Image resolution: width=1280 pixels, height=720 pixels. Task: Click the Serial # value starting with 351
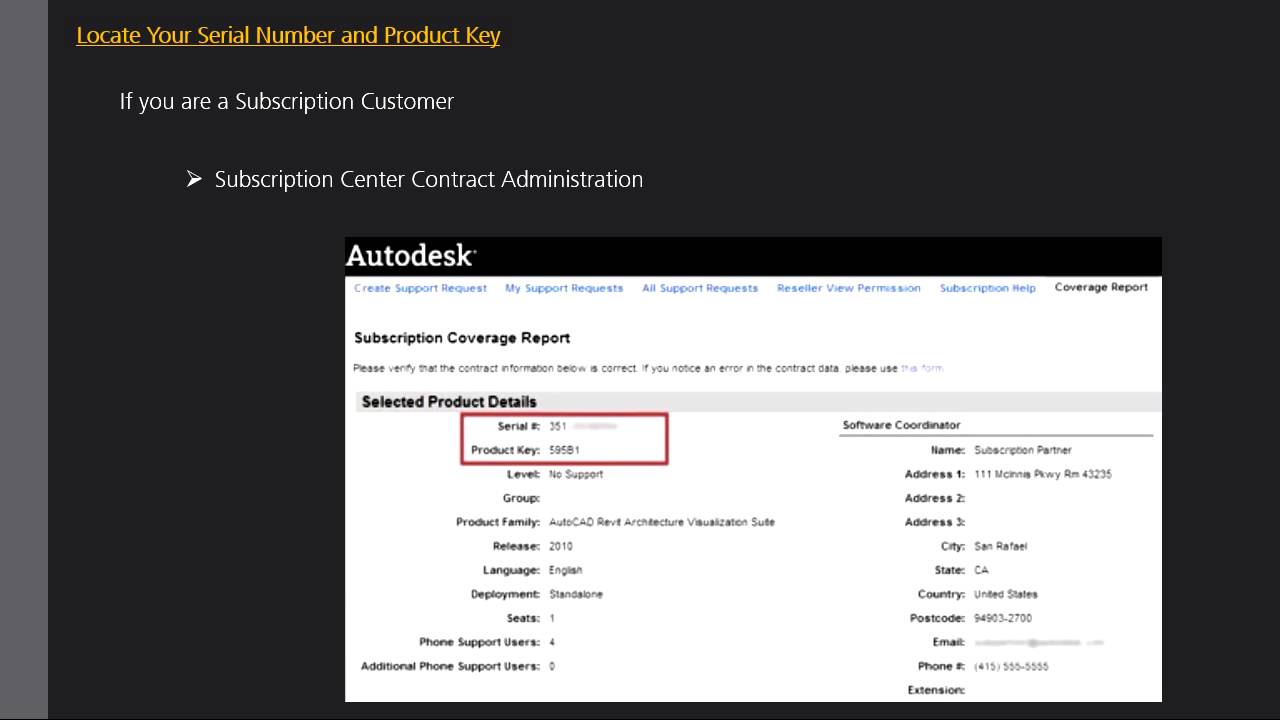(582, 427)
